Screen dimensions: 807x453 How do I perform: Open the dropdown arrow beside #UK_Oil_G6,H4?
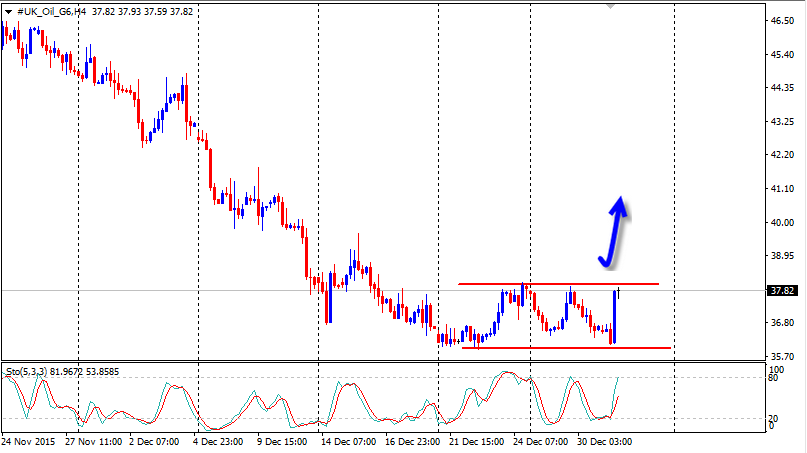[x=8, y=11]
